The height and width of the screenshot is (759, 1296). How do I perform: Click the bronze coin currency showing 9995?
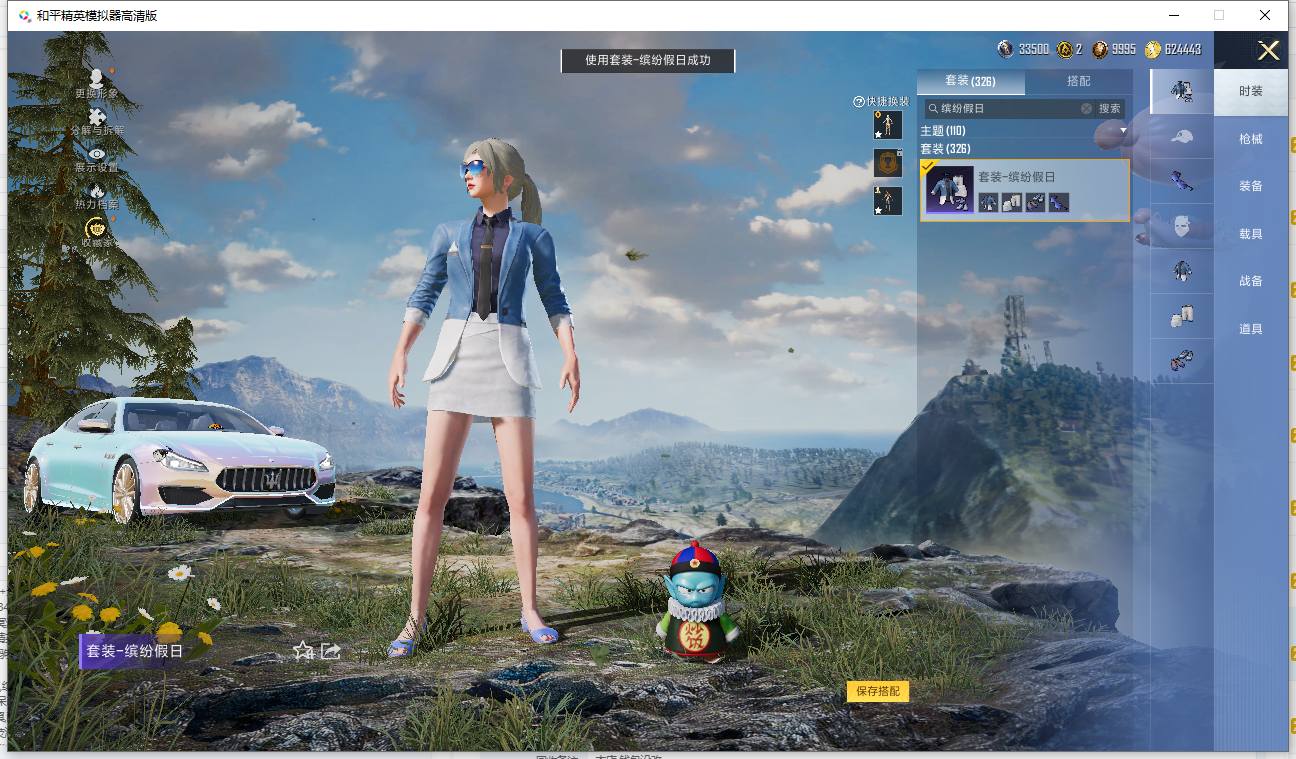(x=1100, y=49)
